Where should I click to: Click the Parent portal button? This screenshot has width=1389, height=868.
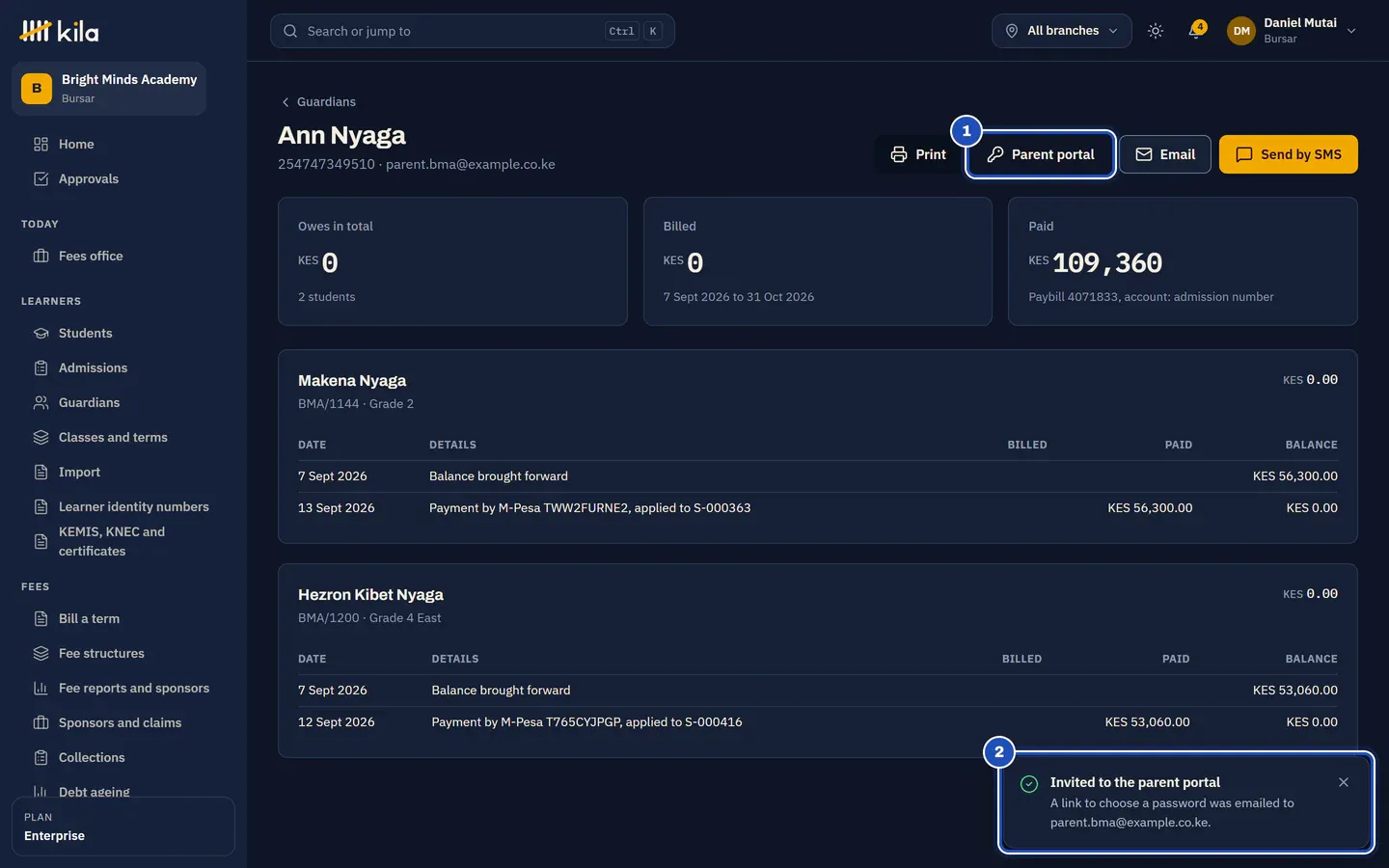tap(1040, 154)
